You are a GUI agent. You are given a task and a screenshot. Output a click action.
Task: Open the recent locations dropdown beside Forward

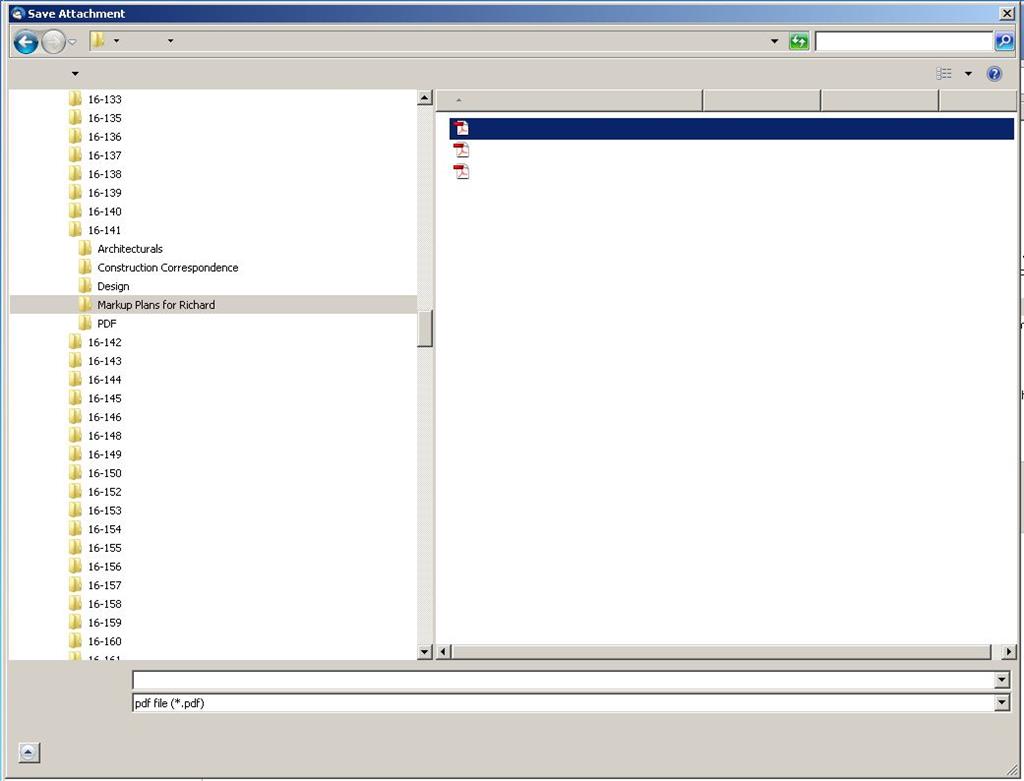click(x=72, y=42)
